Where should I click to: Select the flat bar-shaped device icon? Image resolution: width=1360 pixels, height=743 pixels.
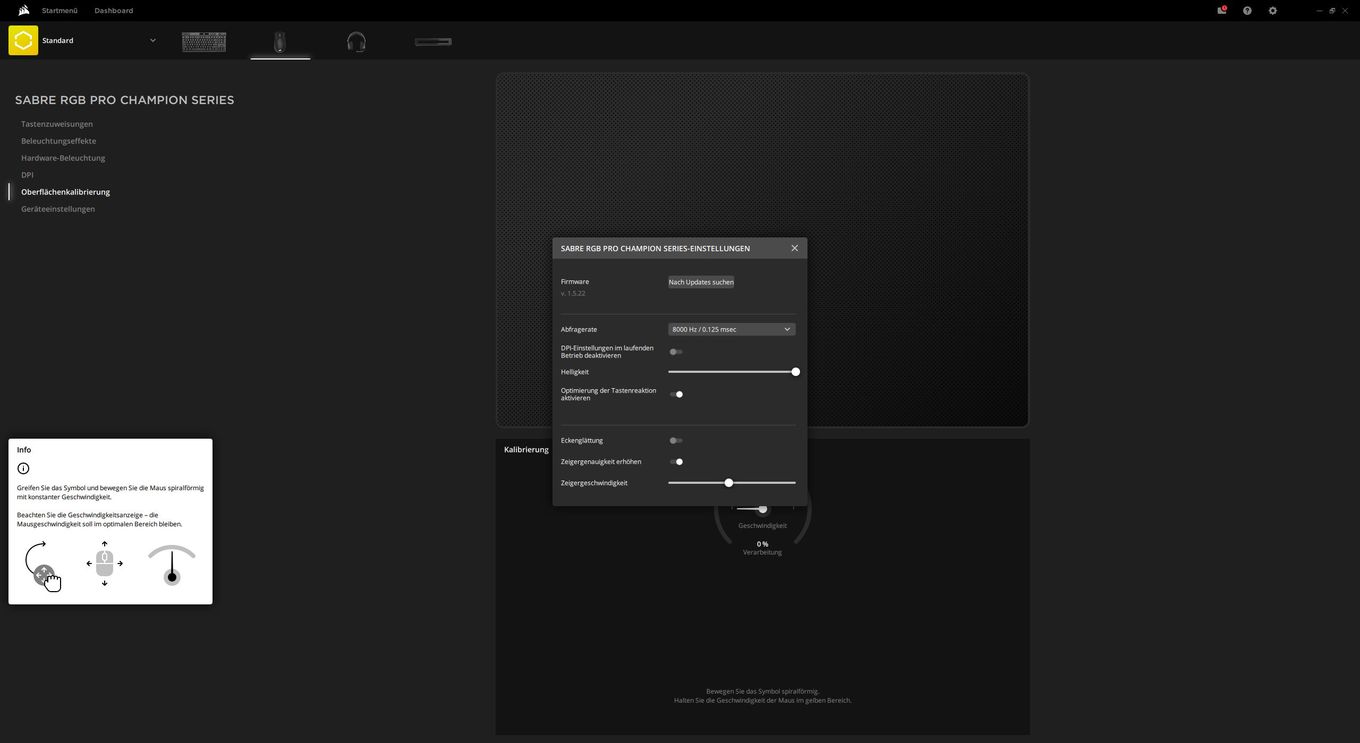point(433,41)
